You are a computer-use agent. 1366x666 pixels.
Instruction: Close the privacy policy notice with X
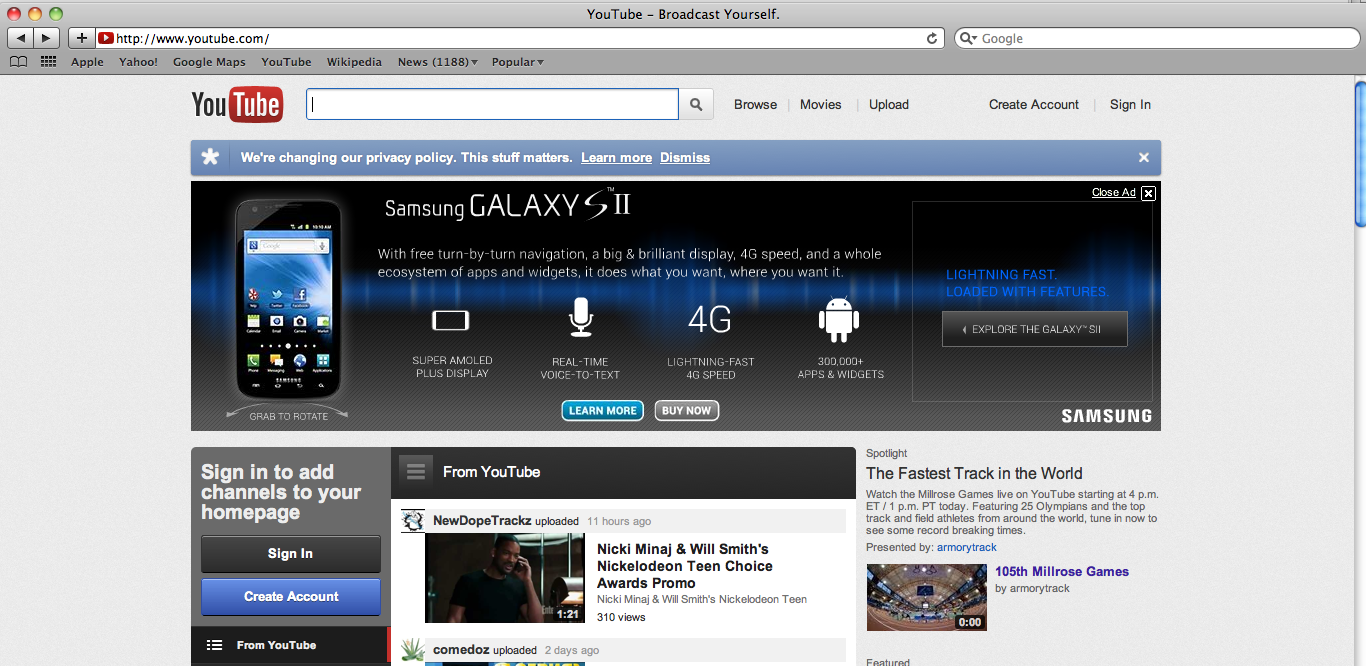1144,157
